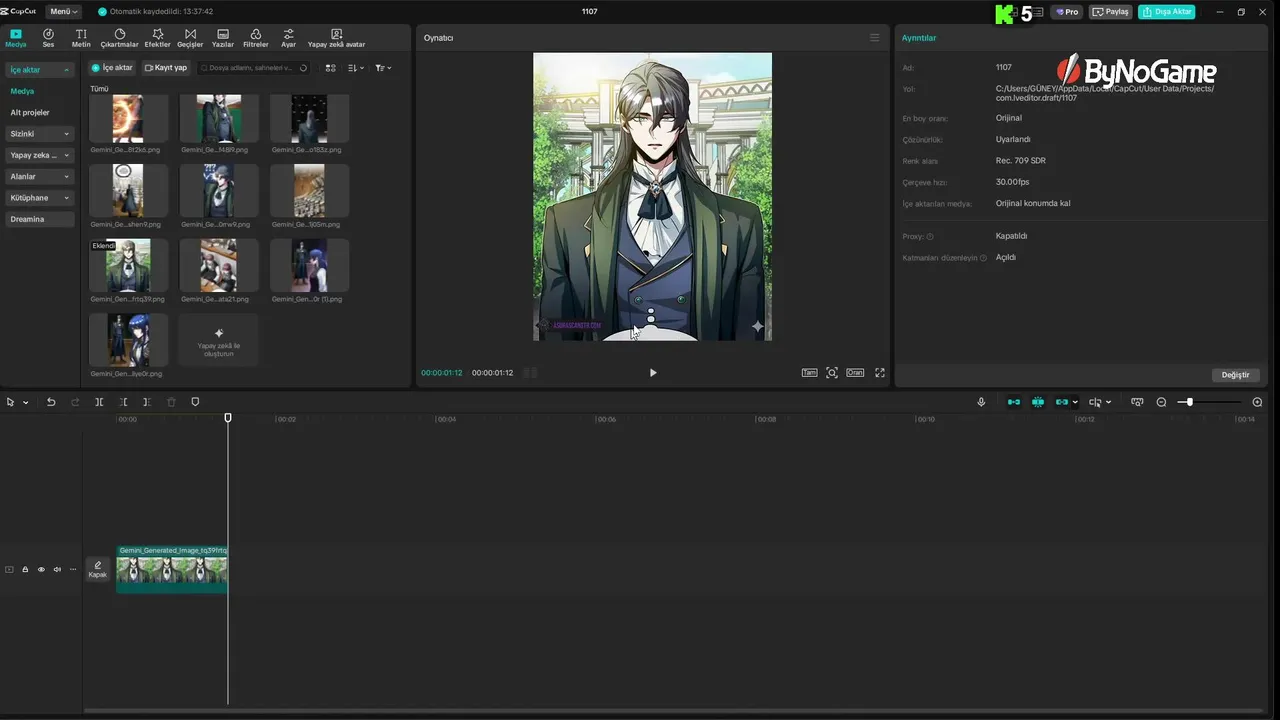Viewport: 1280px width, 720px height.
Task: Open the Yapay zekâ avatar panel
Action: 336,38
